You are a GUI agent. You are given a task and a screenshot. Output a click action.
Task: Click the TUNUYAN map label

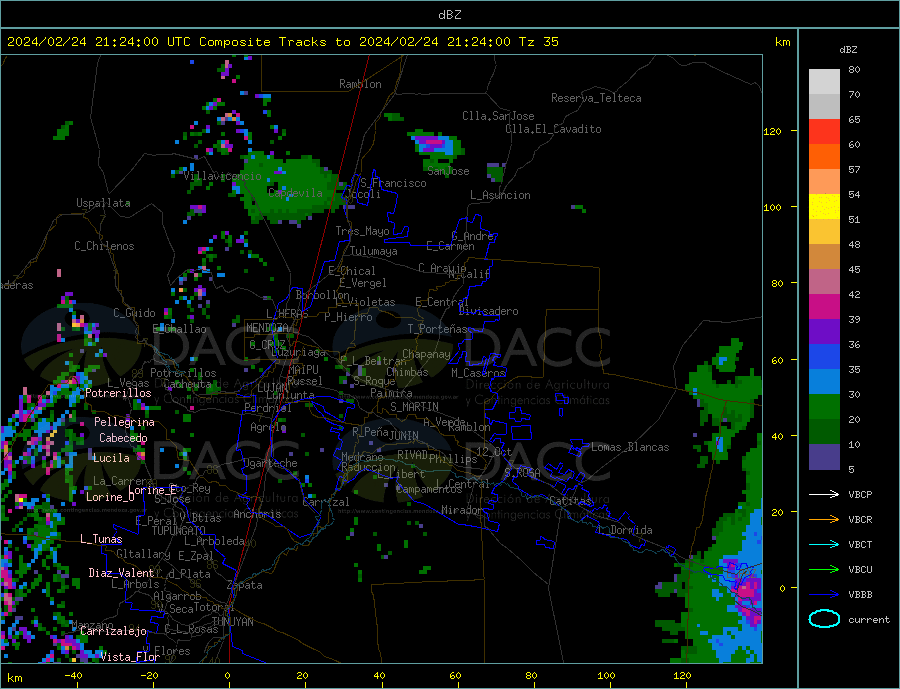click(232, 622)
